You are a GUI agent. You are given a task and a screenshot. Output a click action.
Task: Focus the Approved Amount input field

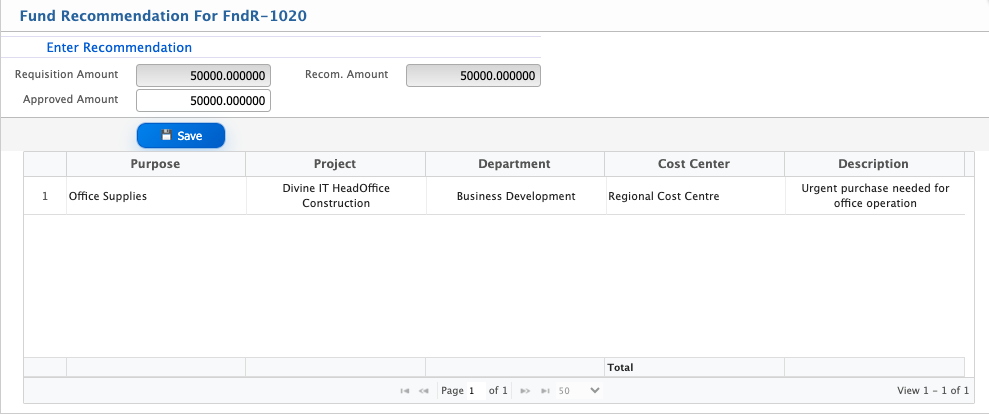coord(203,100)
